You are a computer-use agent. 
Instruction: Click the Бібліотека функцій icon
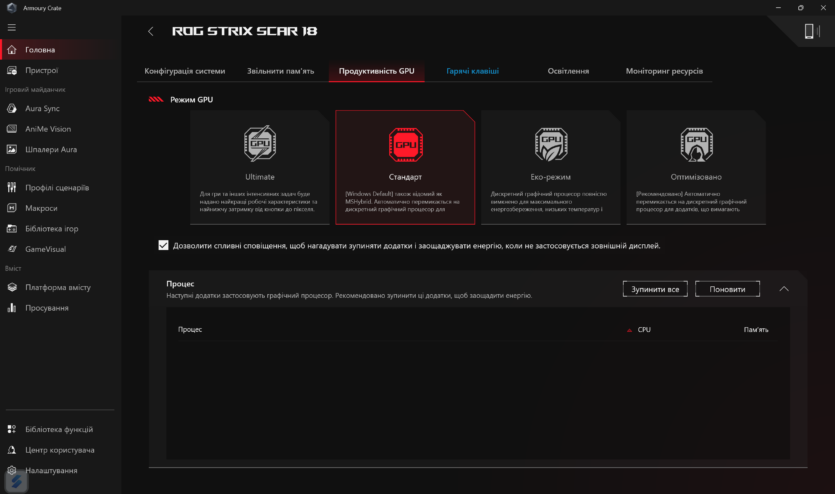12,429
